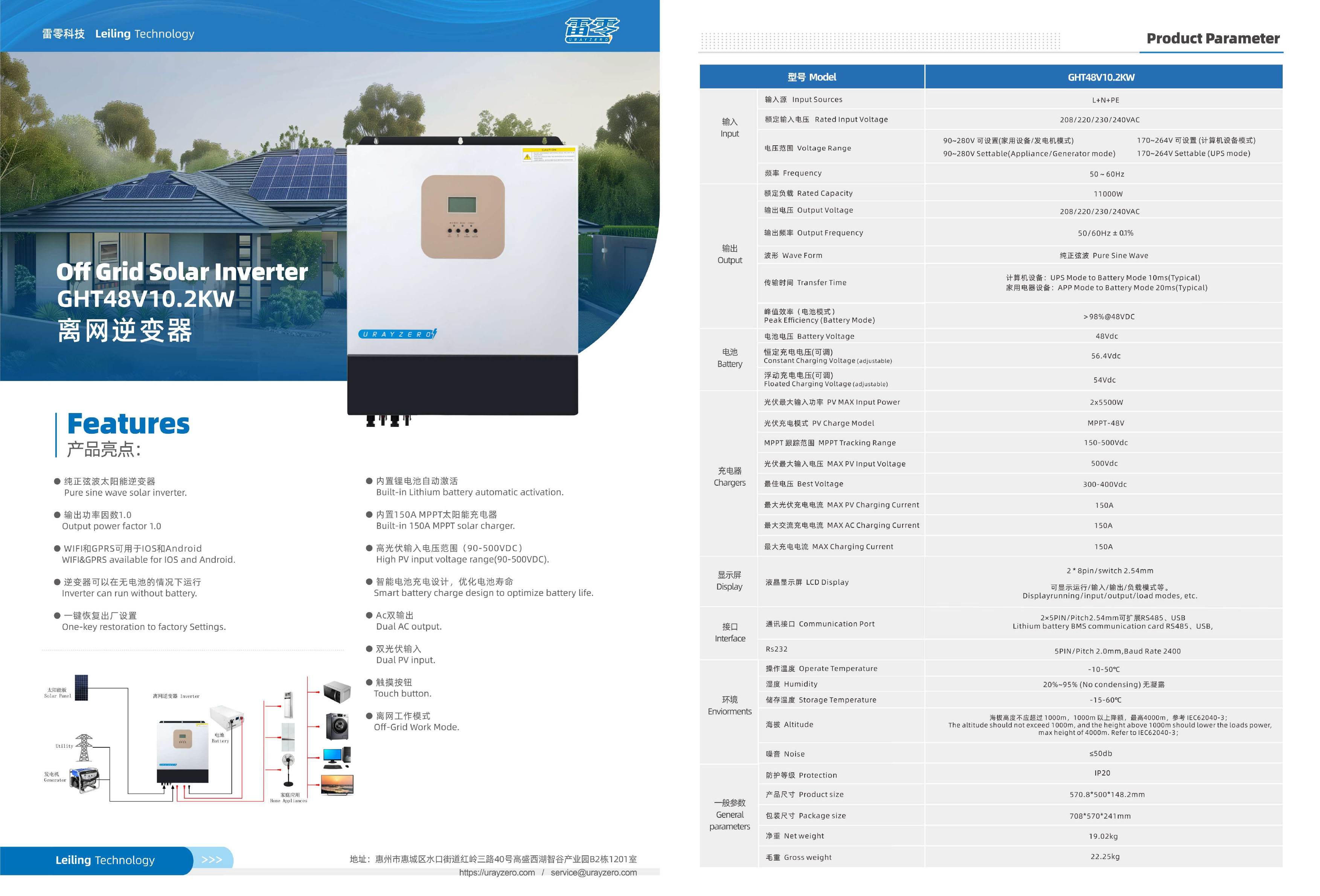Click the solar panel icon in diagram
Viewport: 1320px width, 896px height.
82,687
